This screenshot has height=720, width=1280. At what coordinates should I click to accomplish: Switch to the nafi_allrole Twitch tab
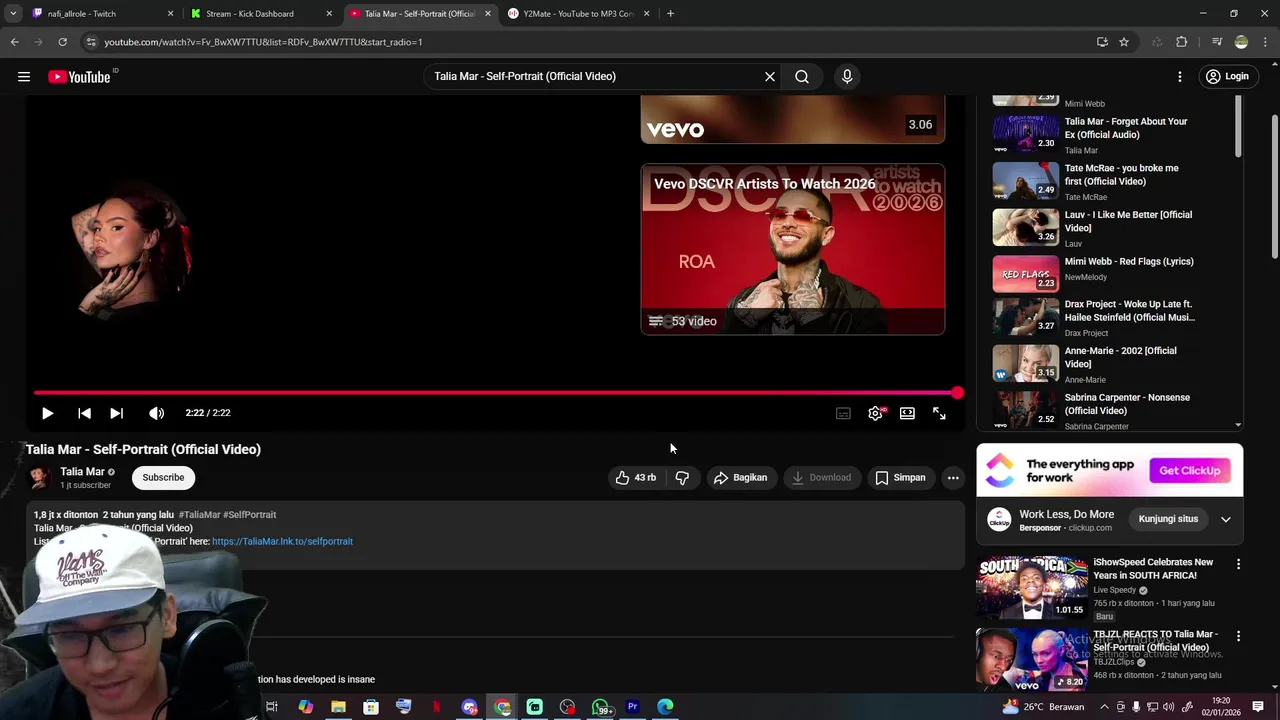(x=100, y=14)
